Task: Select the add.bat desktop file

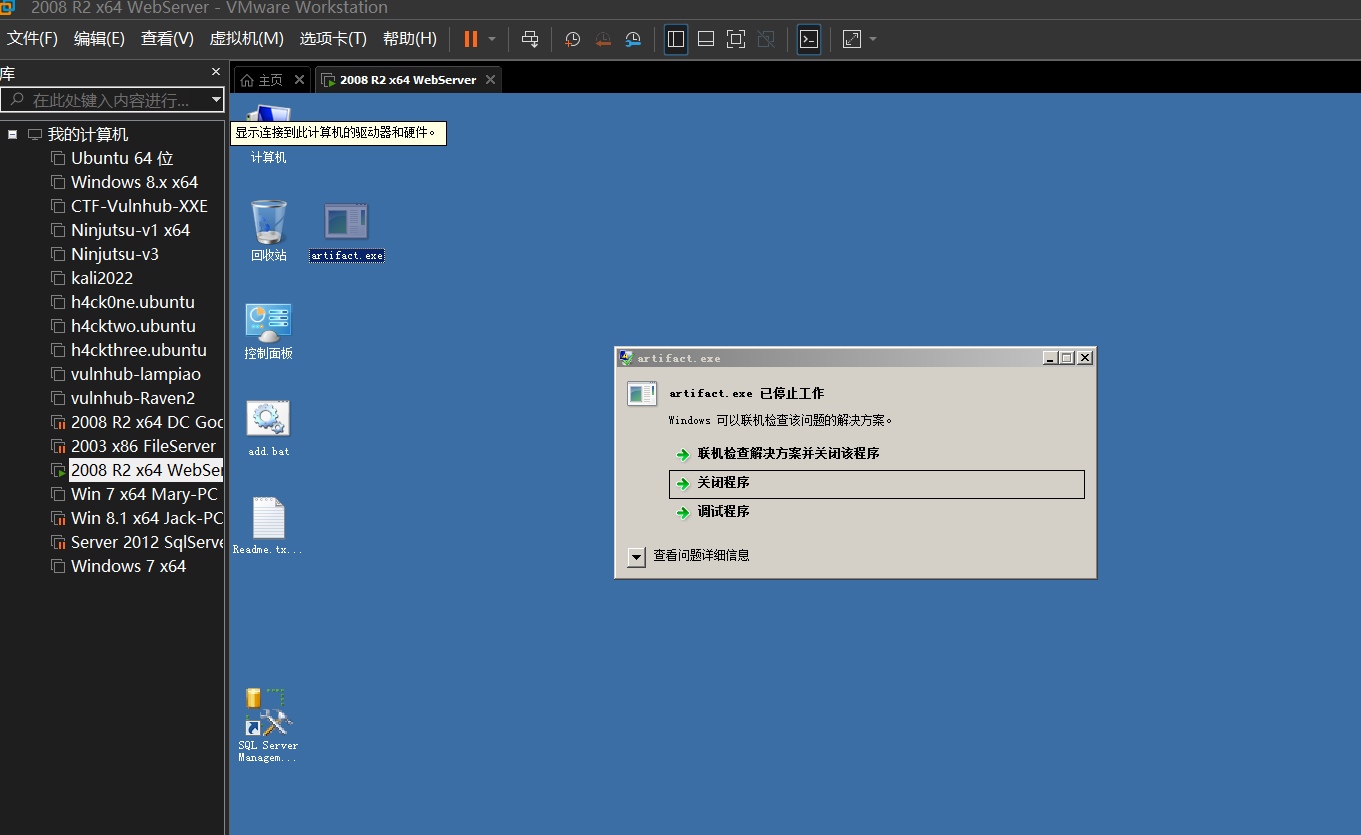Action: [x=268, y=428]
